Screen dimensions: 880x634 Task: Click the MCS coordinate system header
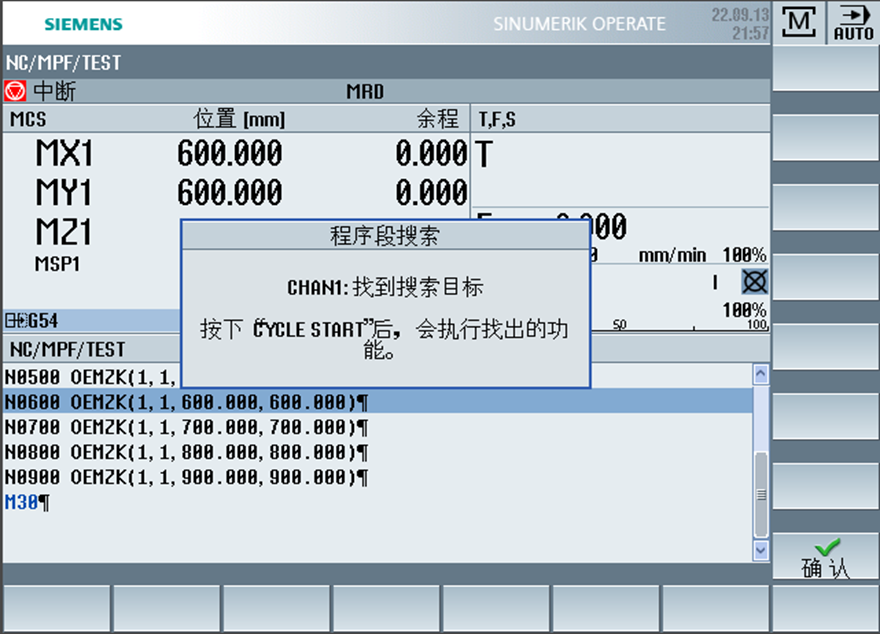[x=28, y=119]
